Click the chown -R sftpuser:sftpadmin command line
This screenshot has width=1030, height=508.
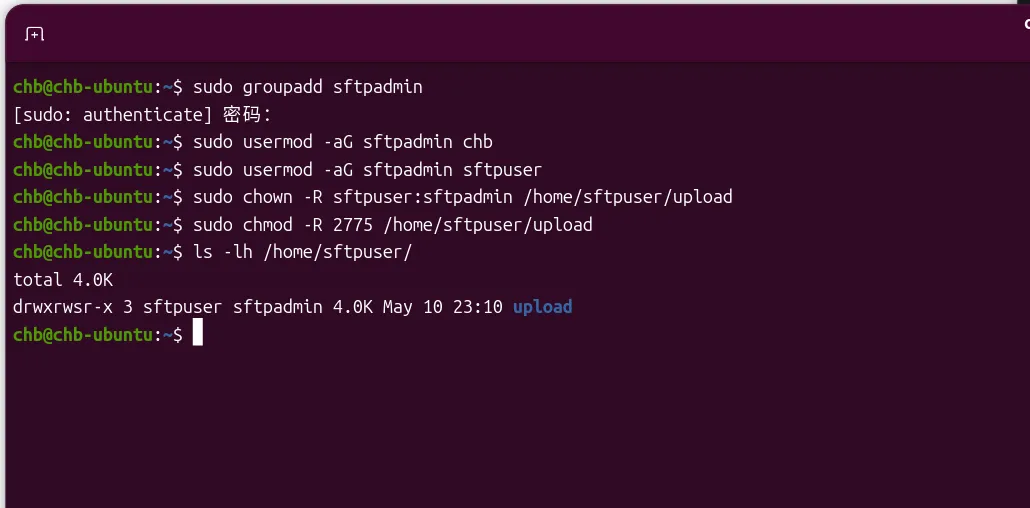tap(462, 197)
